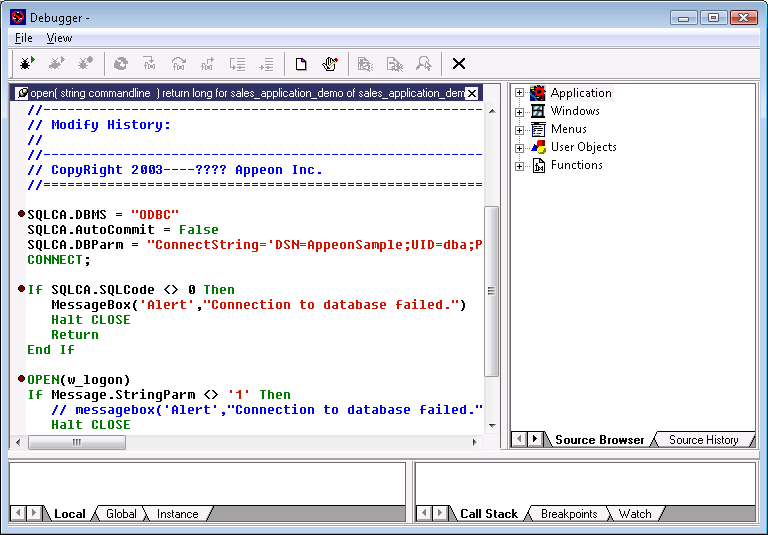
Task: Maximize the Debugger window
Action: pyautogui.click(x=713, y=18)
